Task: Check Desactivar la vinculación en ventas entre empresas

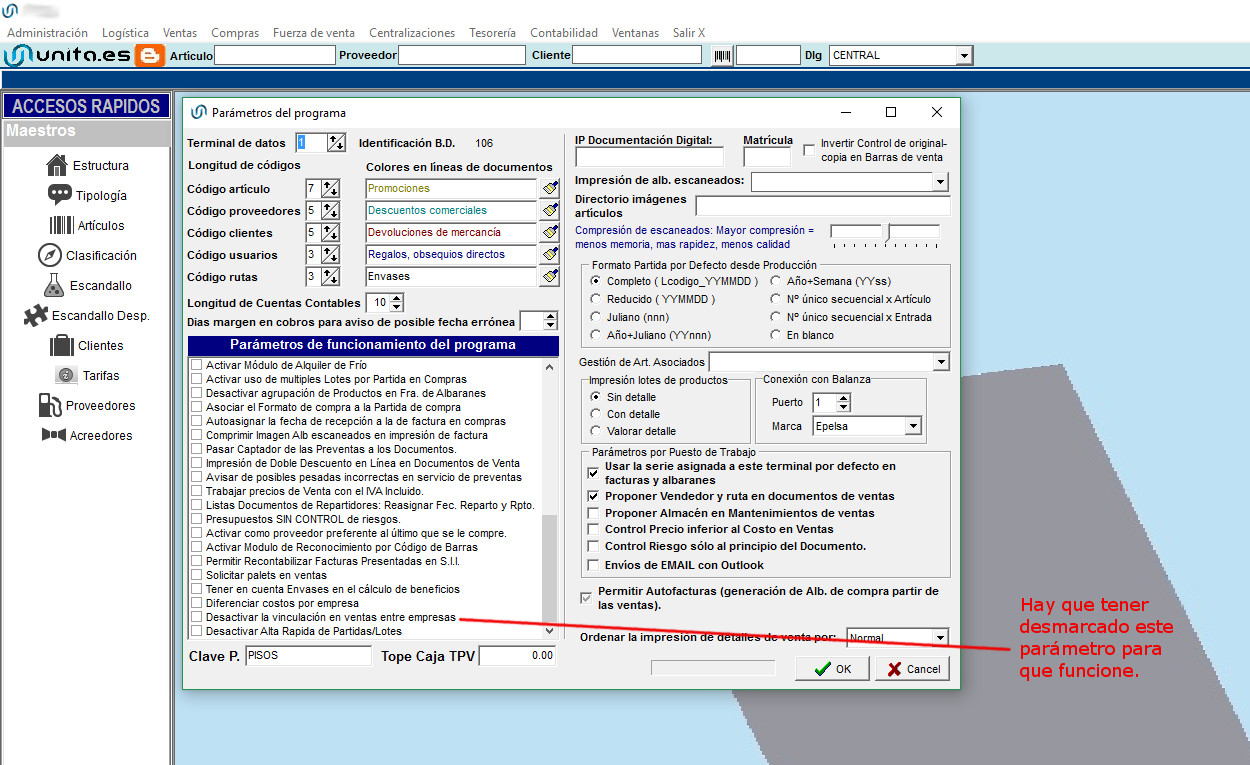Action: point(196,618)
